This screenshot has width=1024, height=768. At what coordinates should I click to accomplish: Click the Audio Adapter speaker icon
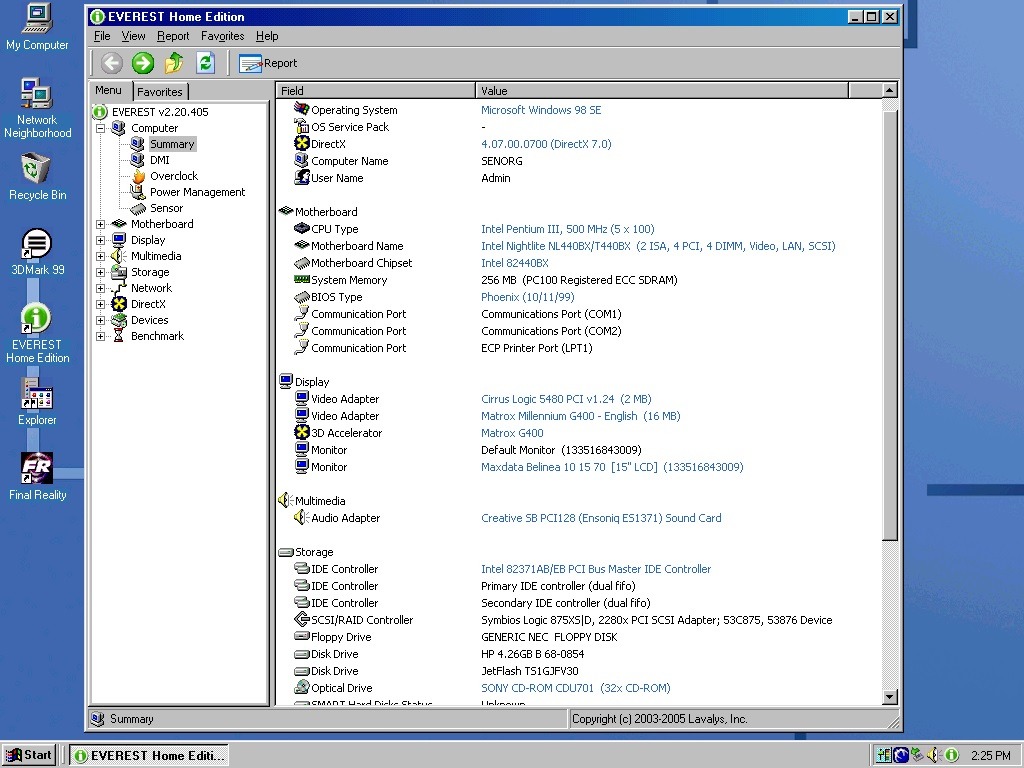300,517
